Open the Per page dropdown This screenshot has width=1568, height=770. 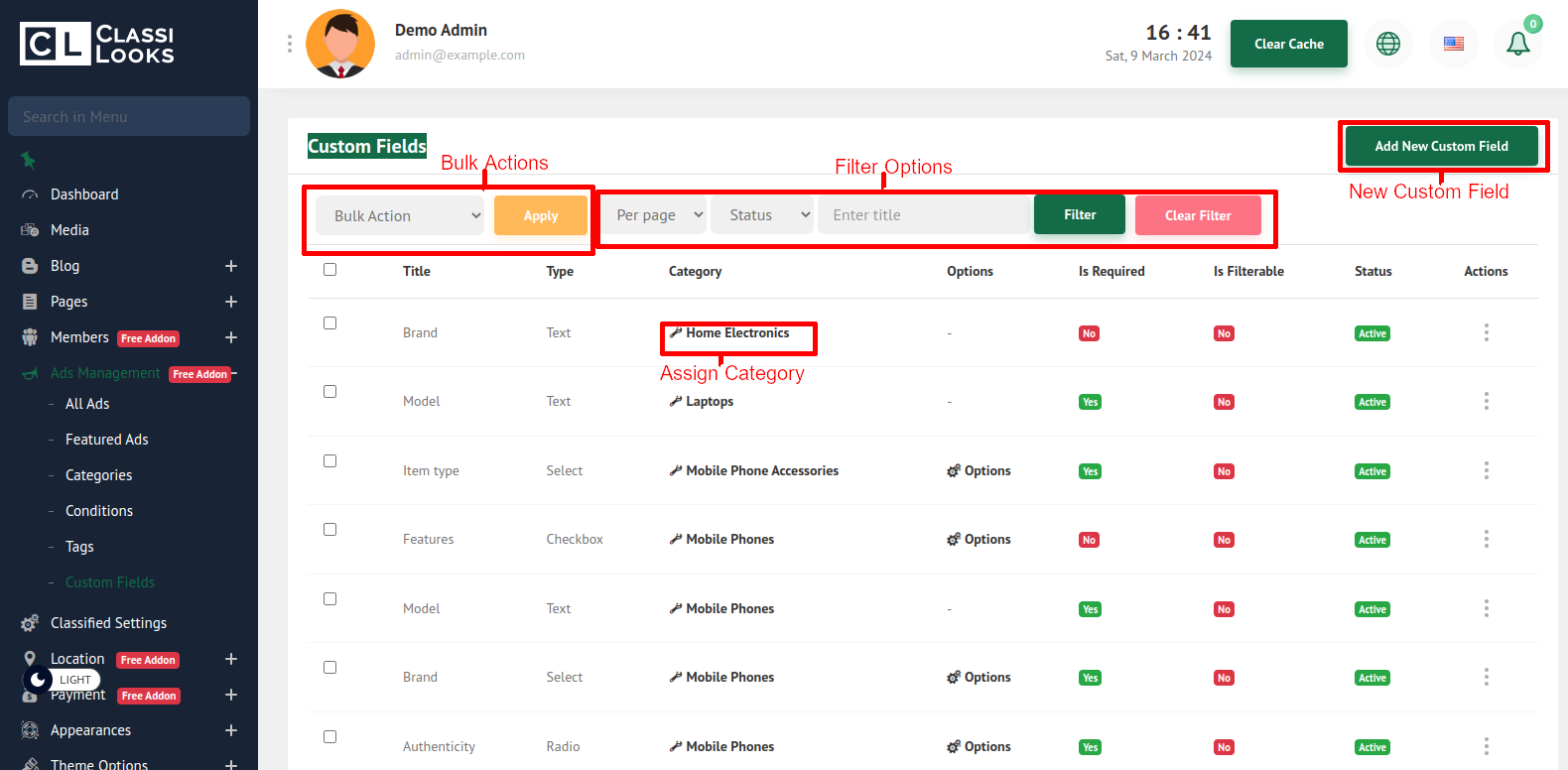point(654,215)
